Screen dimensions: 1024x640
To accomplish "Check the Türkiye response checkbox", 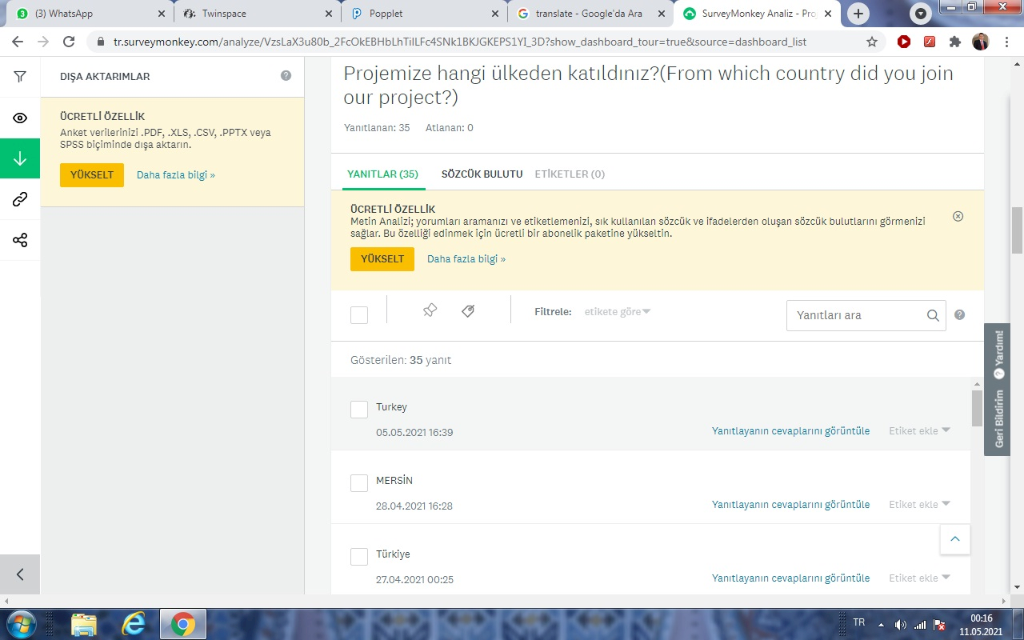I will coord(359,556).
